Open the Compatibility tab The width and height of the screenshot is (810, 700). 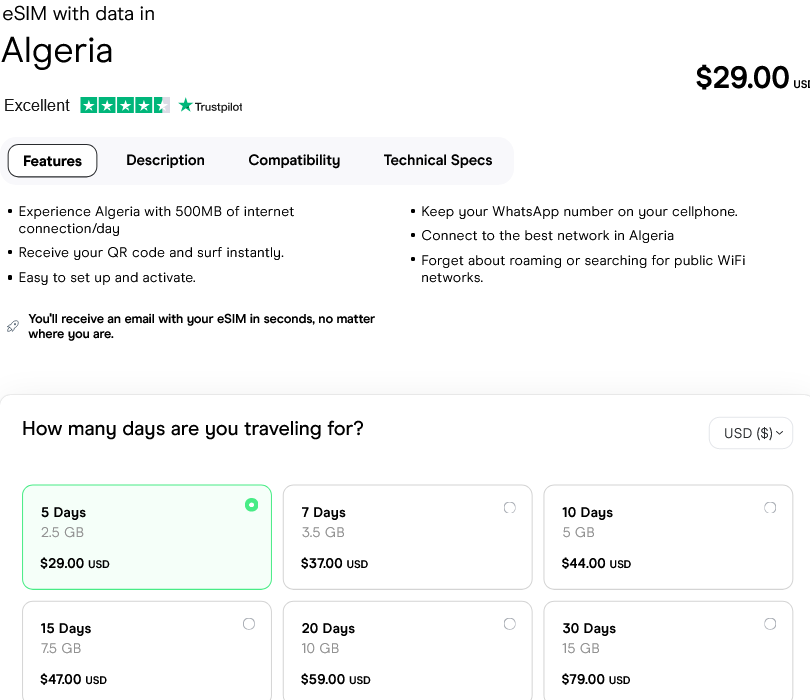tap(294, 160)
